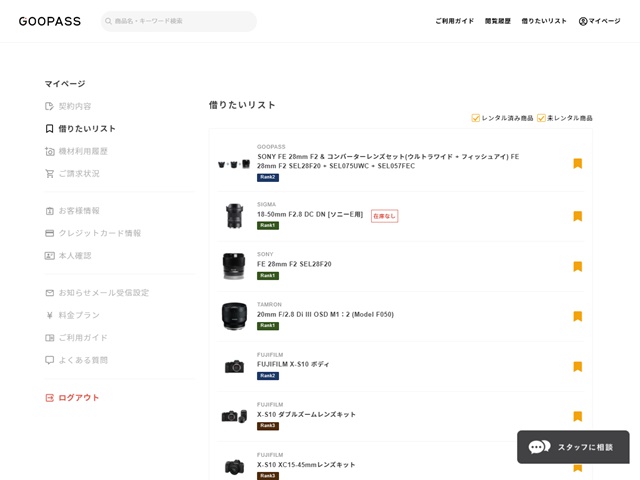
Task: Click the user account icon beside マイページ
Action: (x=583, y=21)
